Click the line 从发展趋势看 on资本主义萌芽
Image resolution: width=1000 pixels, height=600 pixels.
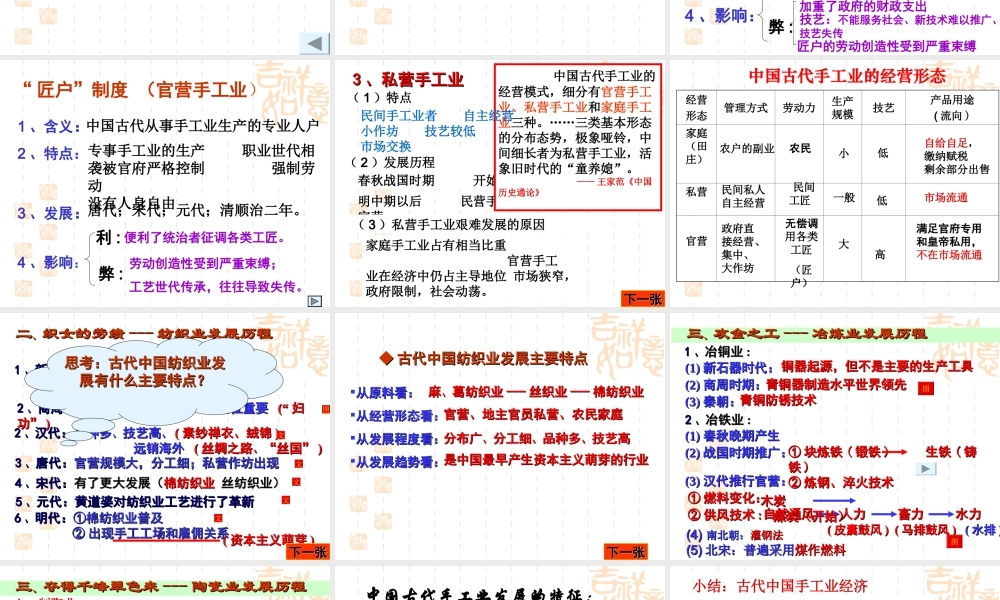pyautogui.click(x=499, y=460)
